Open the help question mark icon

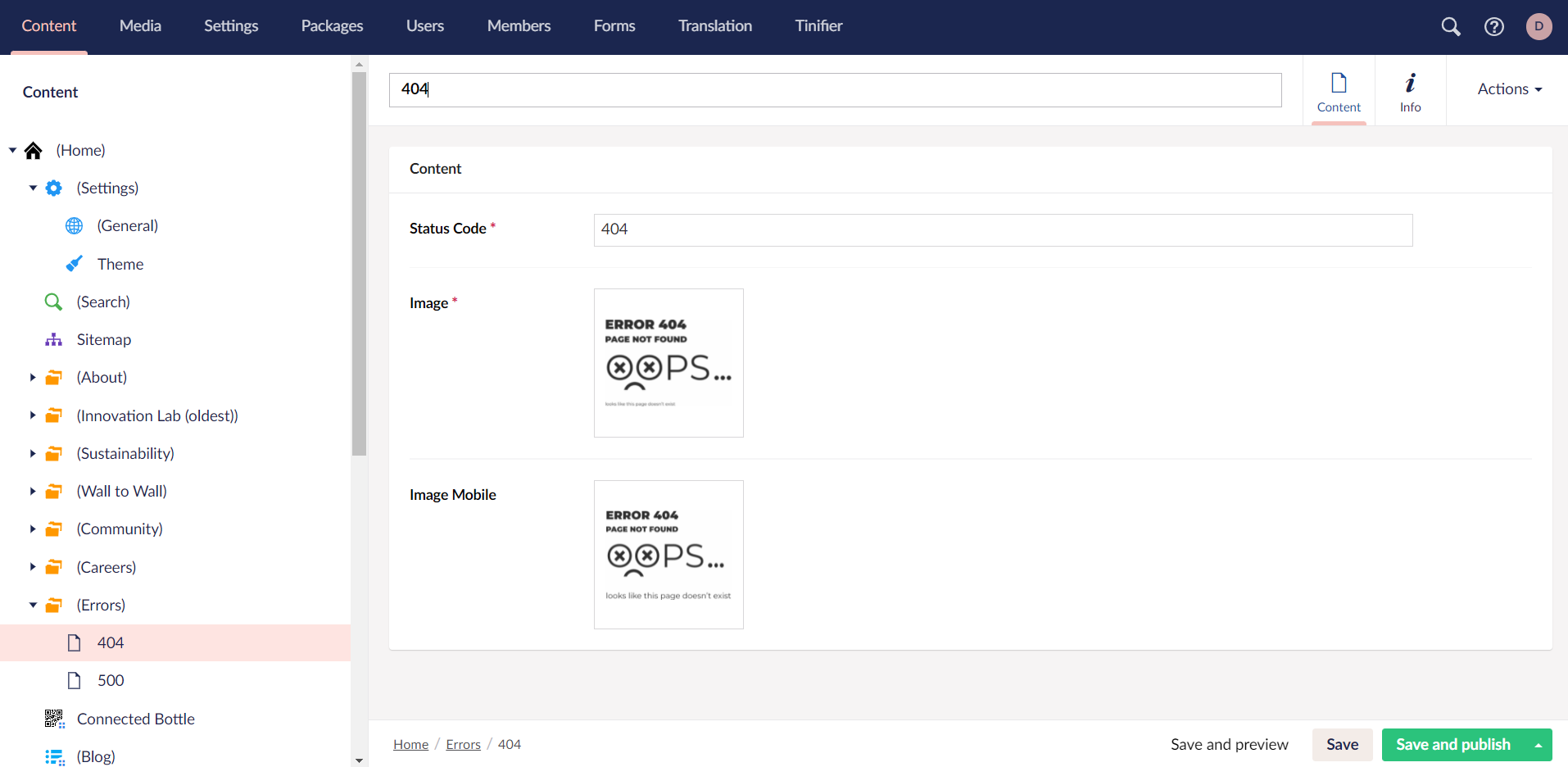(1494, 26)
